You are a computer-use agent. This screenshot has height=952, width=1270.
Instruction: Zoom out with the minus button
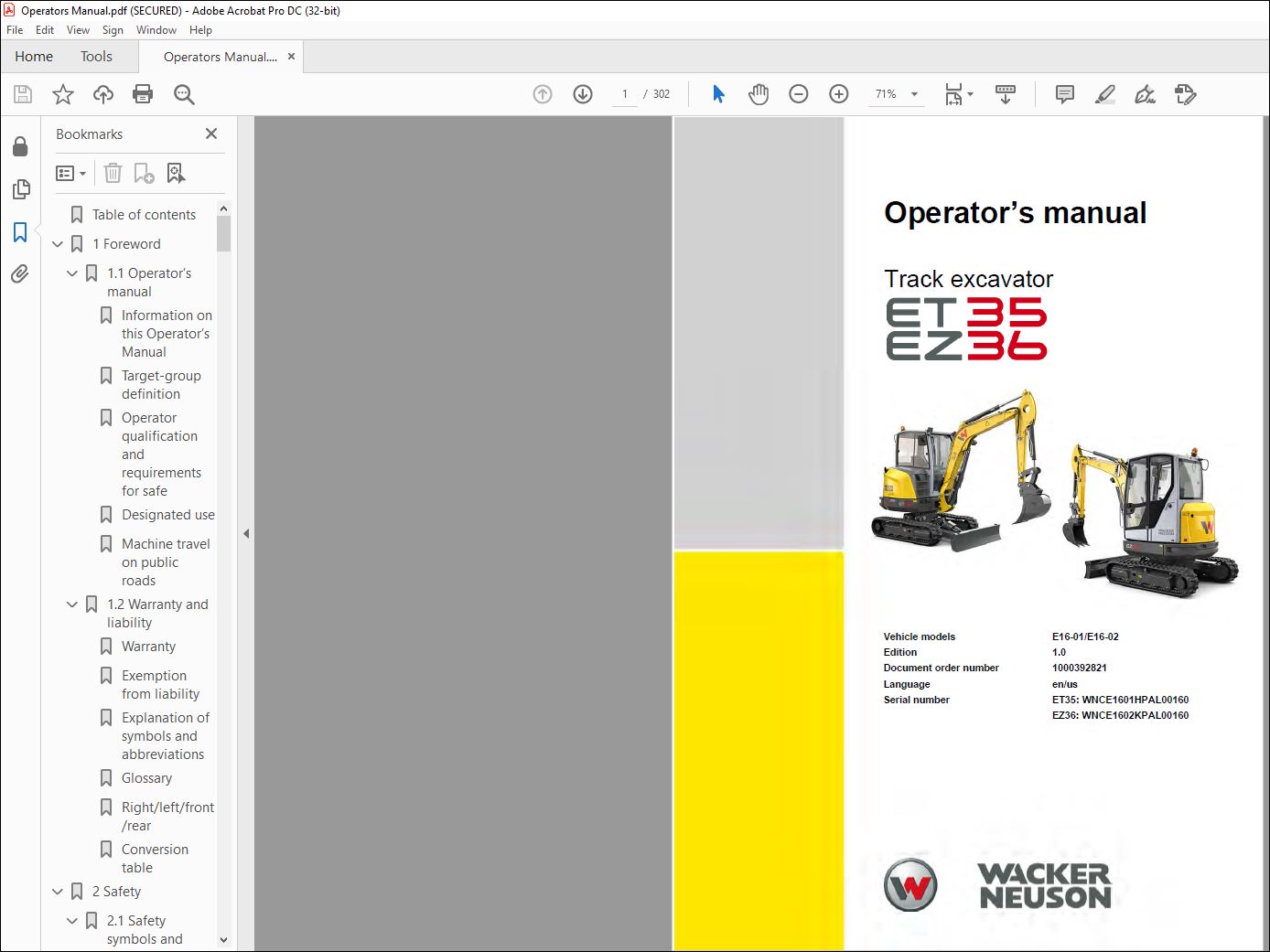(x=799, y=94)
